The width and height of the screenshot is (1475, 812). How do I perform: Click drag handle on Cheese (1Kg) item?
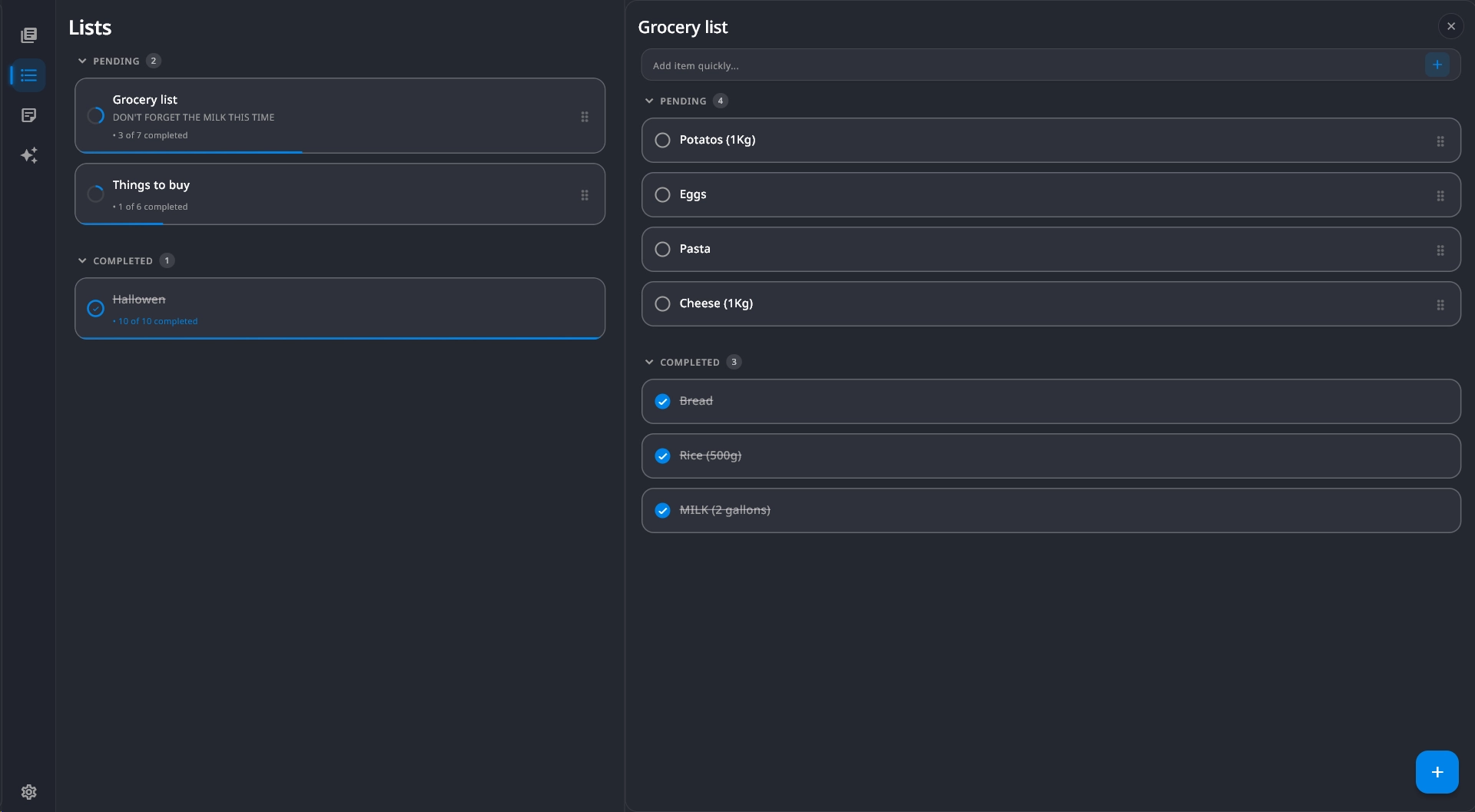tap(1440, 305)
